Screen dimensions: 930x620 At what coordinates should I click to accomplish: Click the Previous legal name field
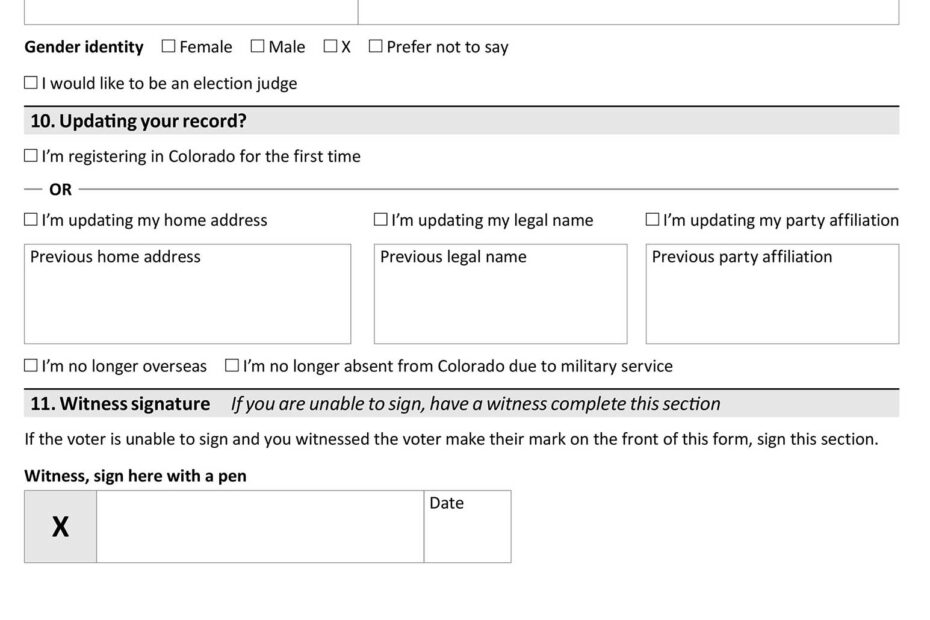(x=499, y=294)
